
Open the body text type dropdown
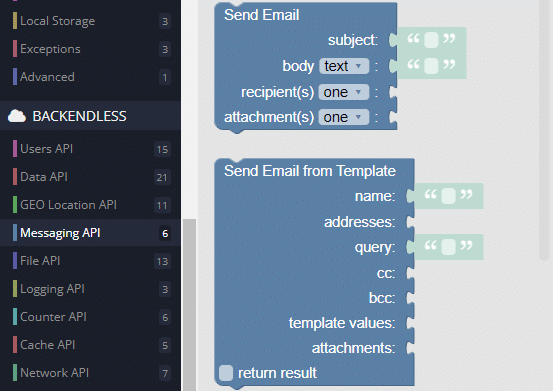[x=344, y=66]
